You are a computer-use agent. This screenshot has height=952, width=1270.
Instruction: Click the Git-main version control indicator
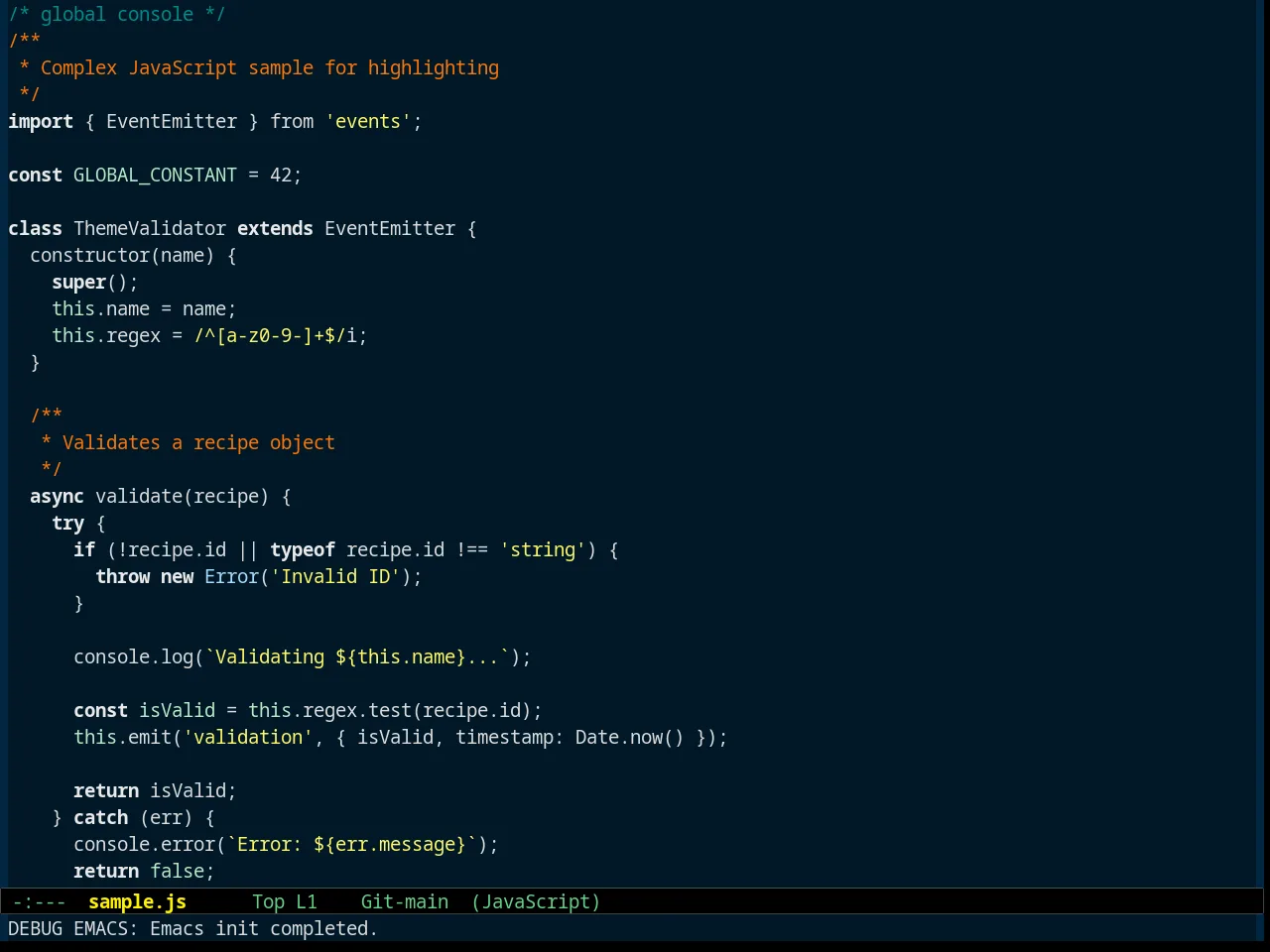click(405, 901)
